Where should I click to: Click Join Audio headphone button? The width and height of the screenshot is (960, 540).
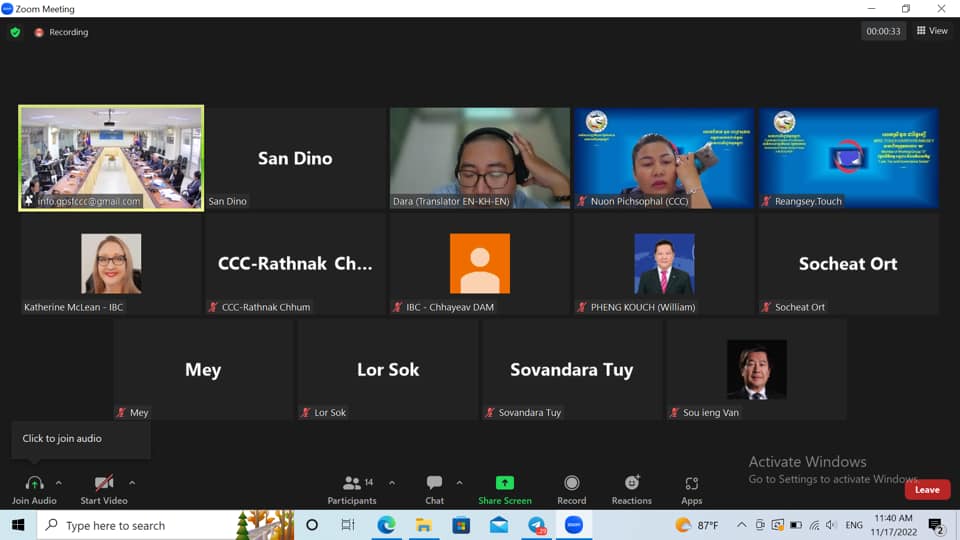click(34, 483)
